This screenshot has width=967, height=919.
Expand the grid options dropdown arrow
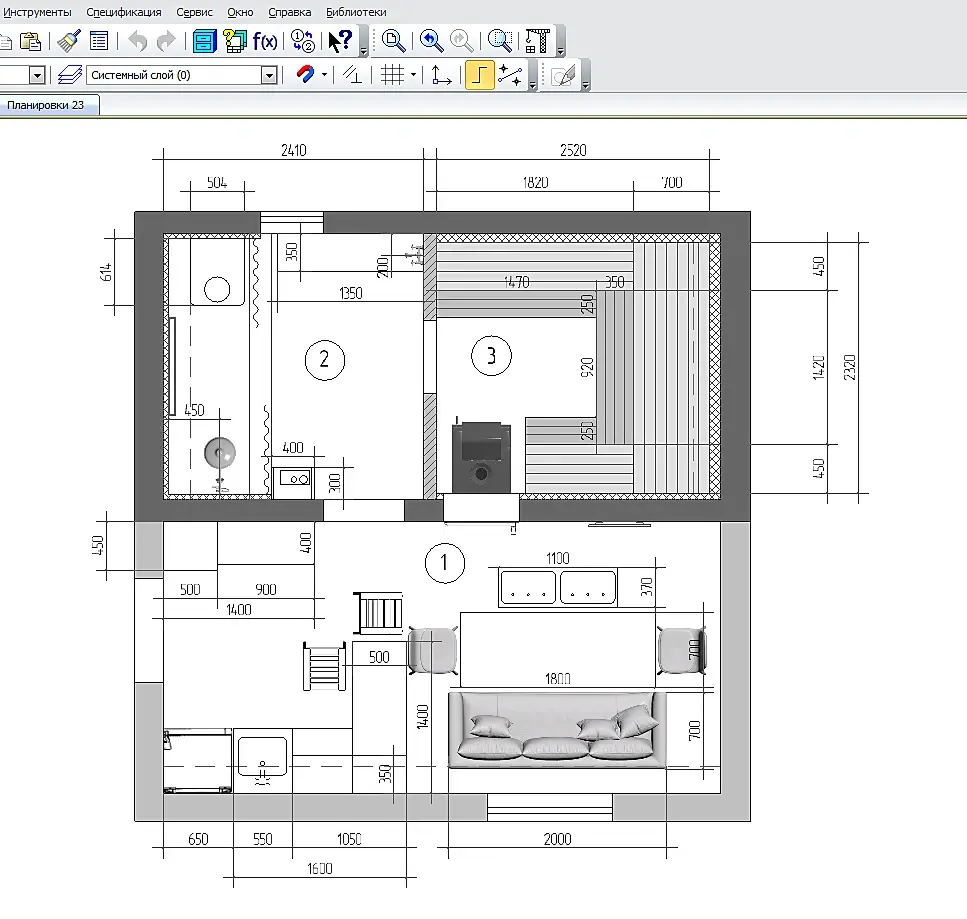[413, 75]
